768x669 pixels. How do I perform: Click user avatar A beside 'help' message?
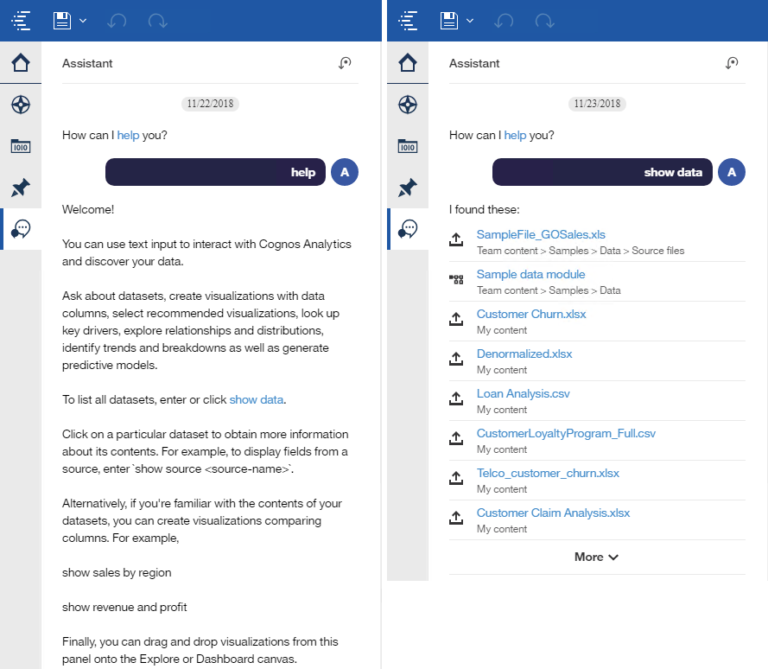click(344, 172)
